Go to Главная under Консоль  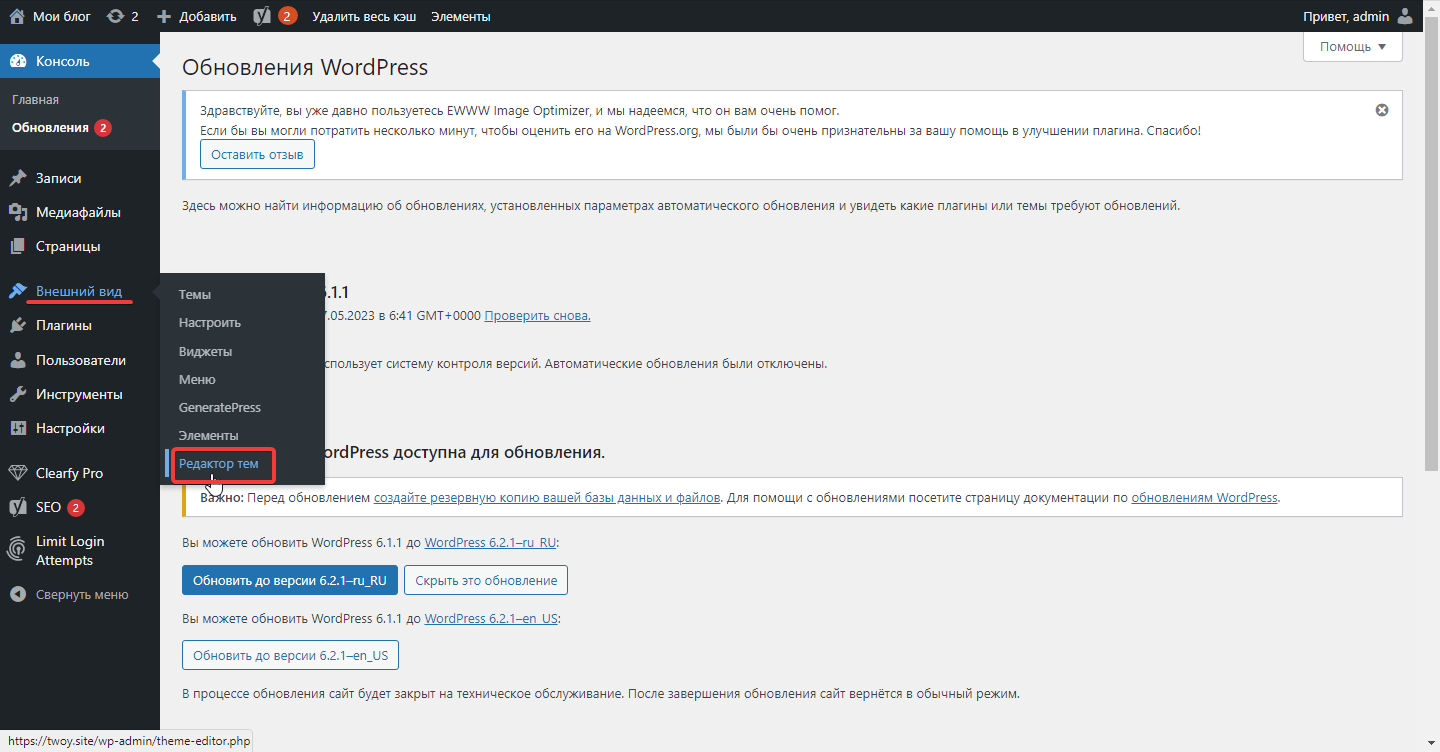36,100
